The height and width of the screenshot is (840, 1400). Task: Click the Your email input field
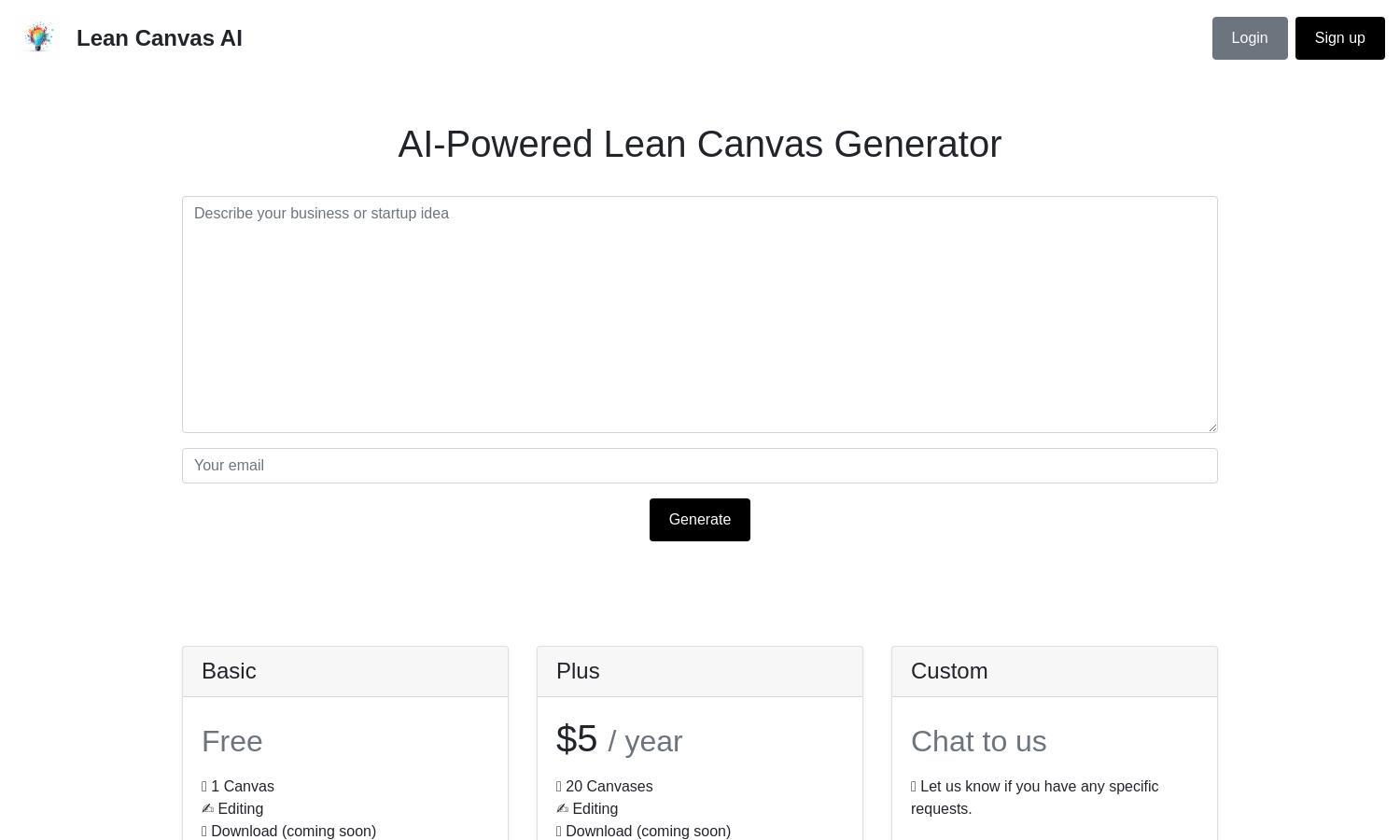700,466
